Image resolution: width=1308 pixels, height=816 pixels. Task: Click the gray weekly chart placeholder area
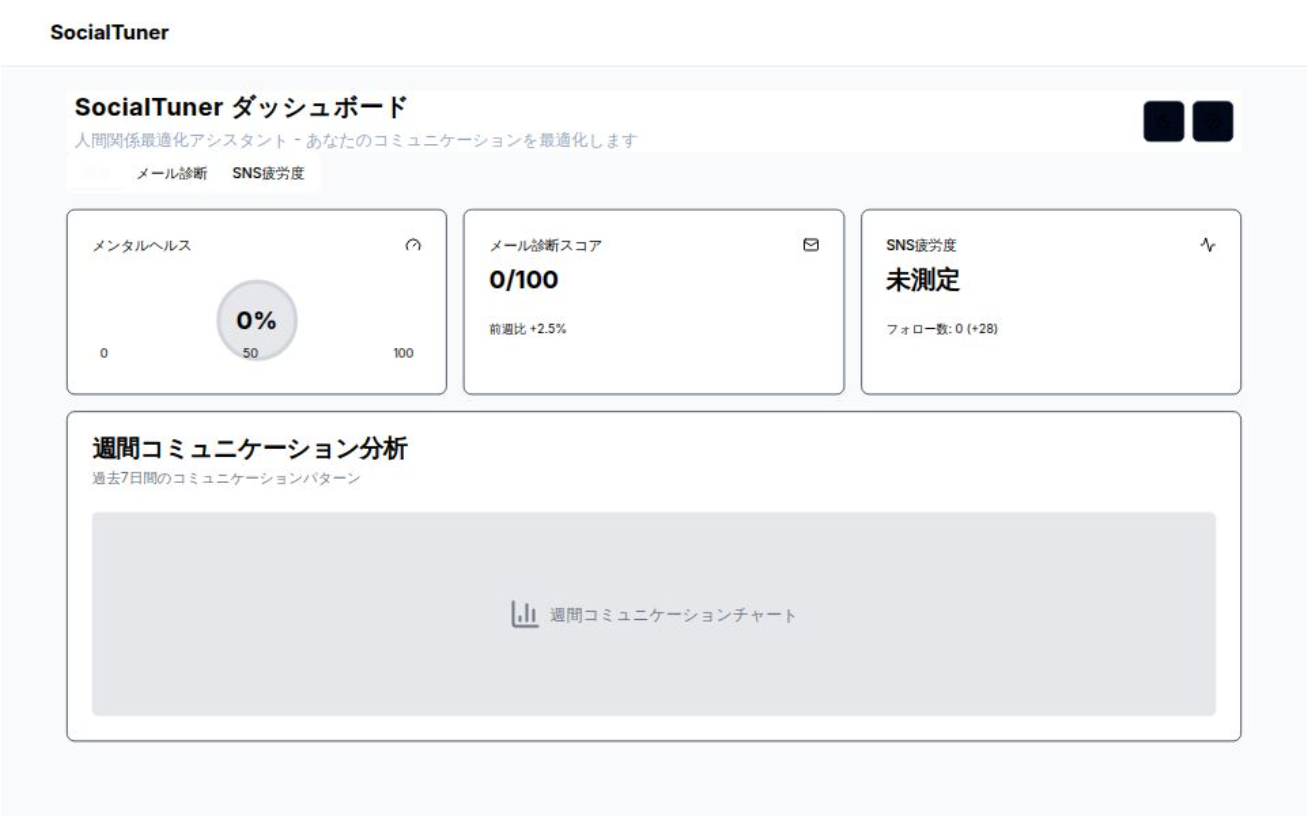point(654,614)
